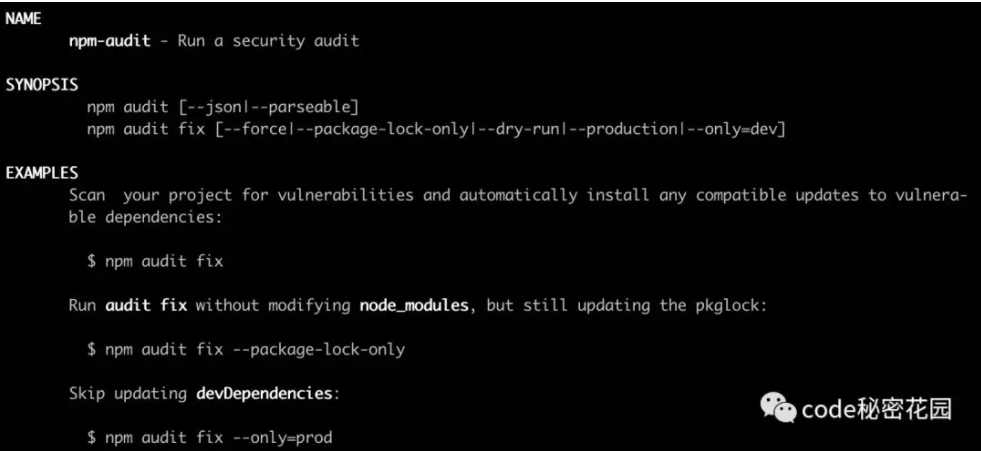
Task: Click the "Run a security audit" description
Action: coord(264,42)
